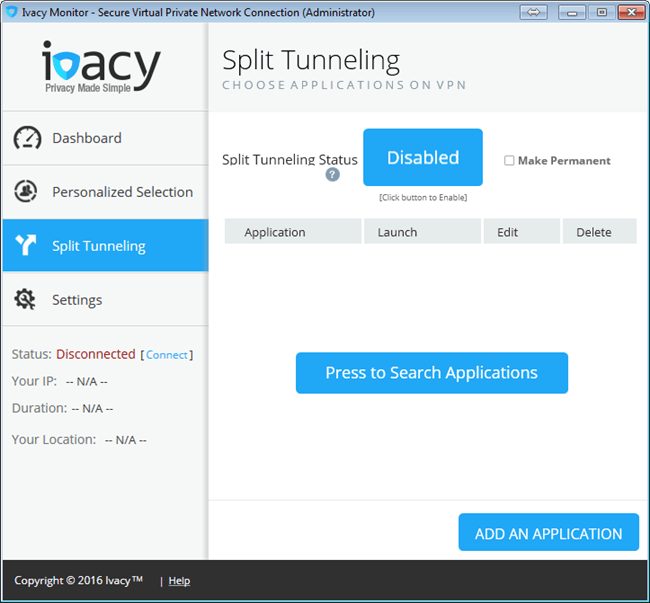Select the Split Tunneling menu item
The width and height of the screenshot is (650, 603).
(105, 245)
